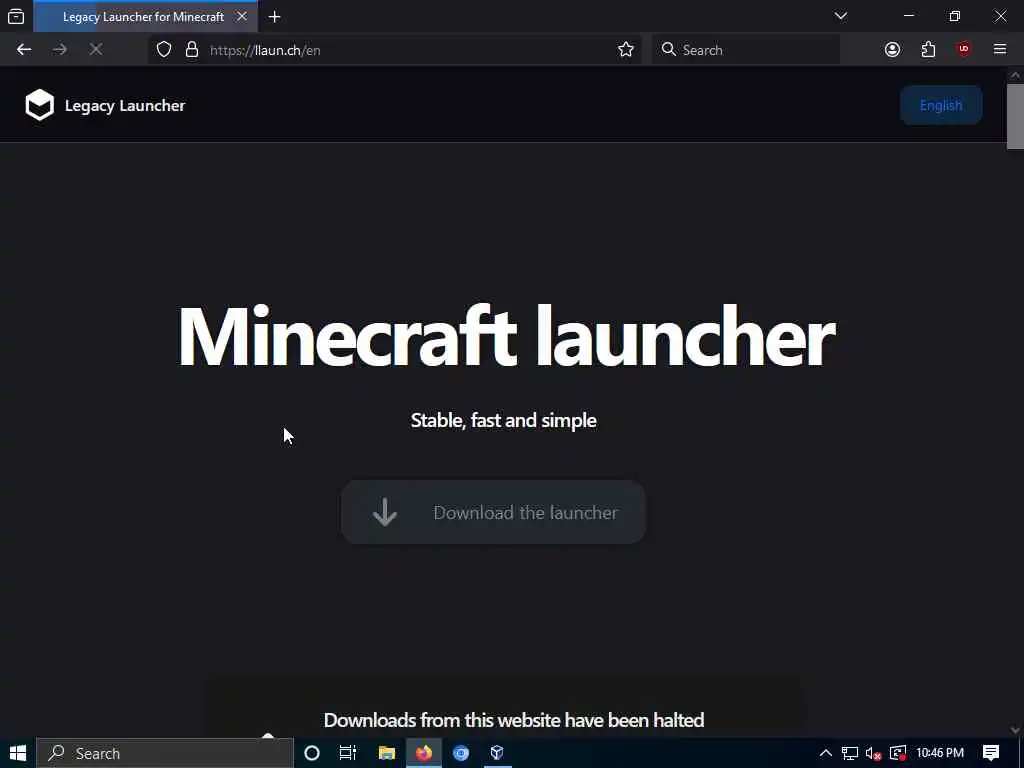Open Cortana from the taskbar

tap(312, 753)
